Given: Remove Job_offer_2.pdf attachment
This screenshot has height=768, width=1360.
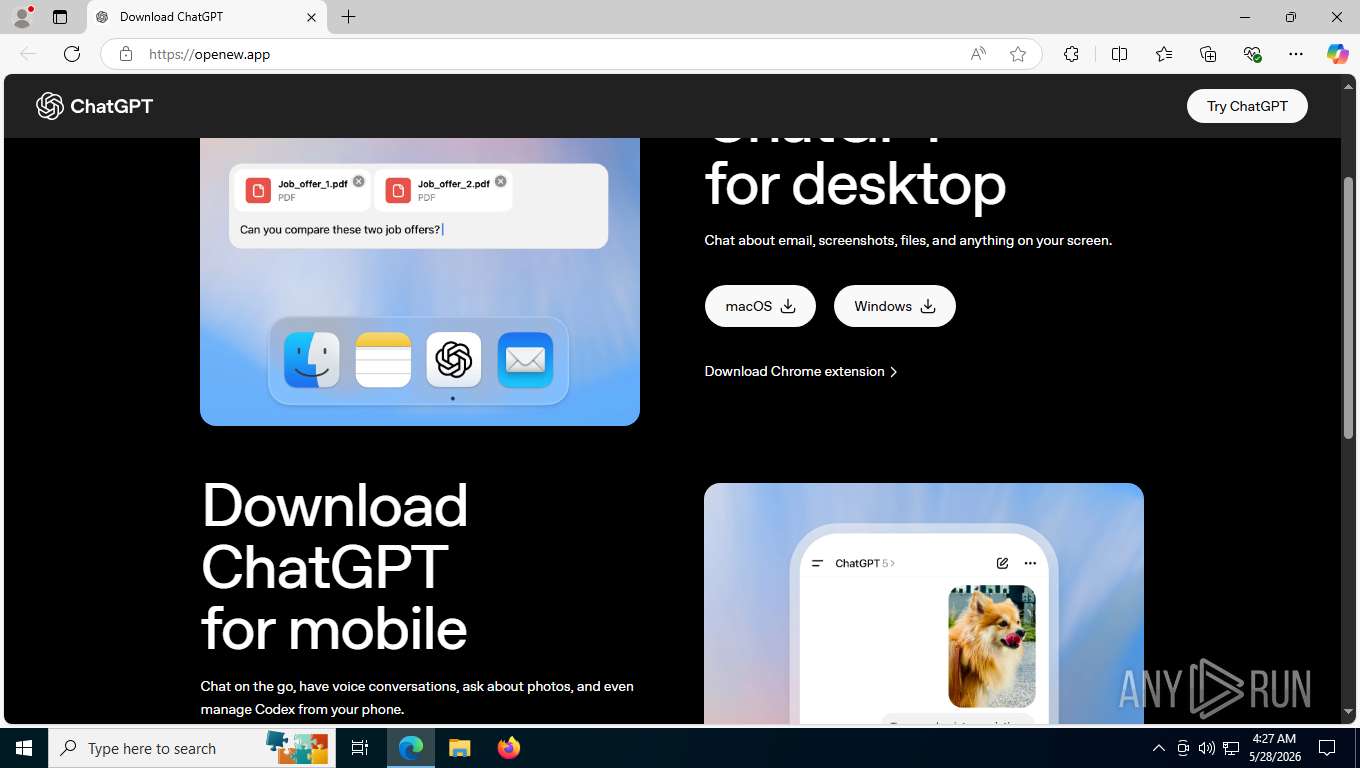Looking at the screenshot, I should [501, 181].
